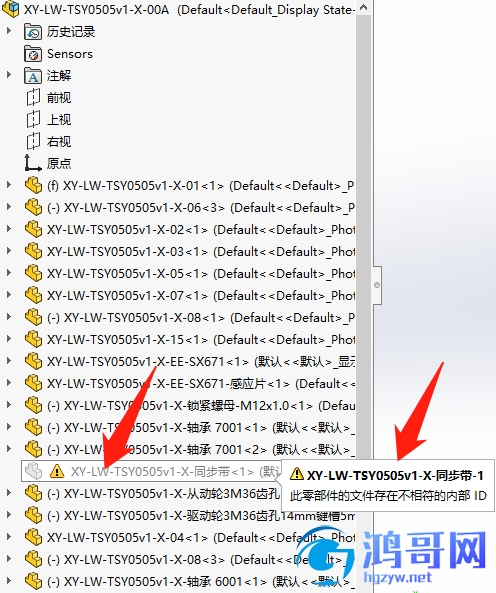Expand the 轴承 7001<2> component node
This screenshot has width=496, height=593.
(9, 449)
